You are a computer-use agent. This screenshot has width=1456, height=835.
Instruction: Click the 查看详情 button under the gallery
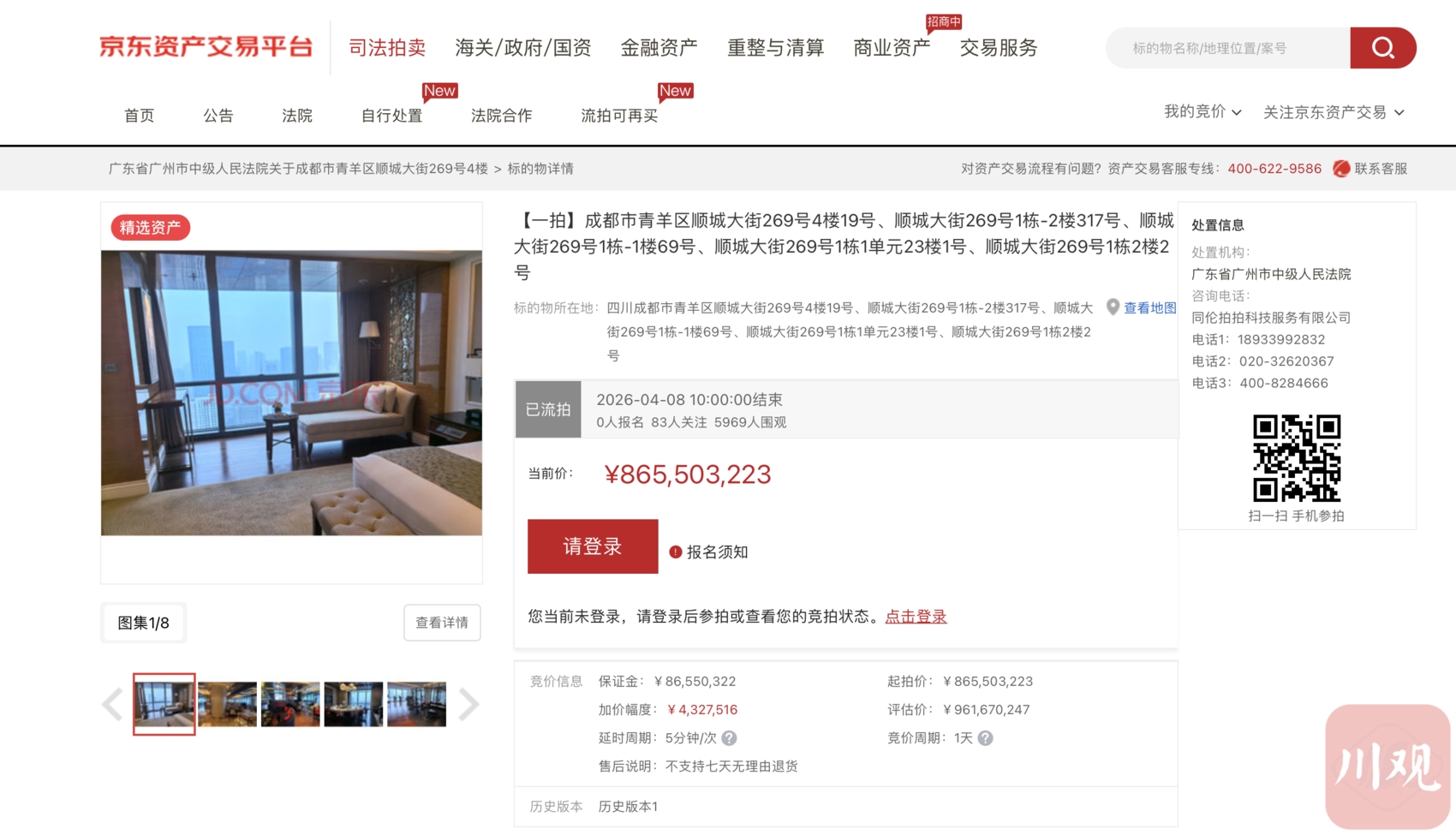click(442, 623)
